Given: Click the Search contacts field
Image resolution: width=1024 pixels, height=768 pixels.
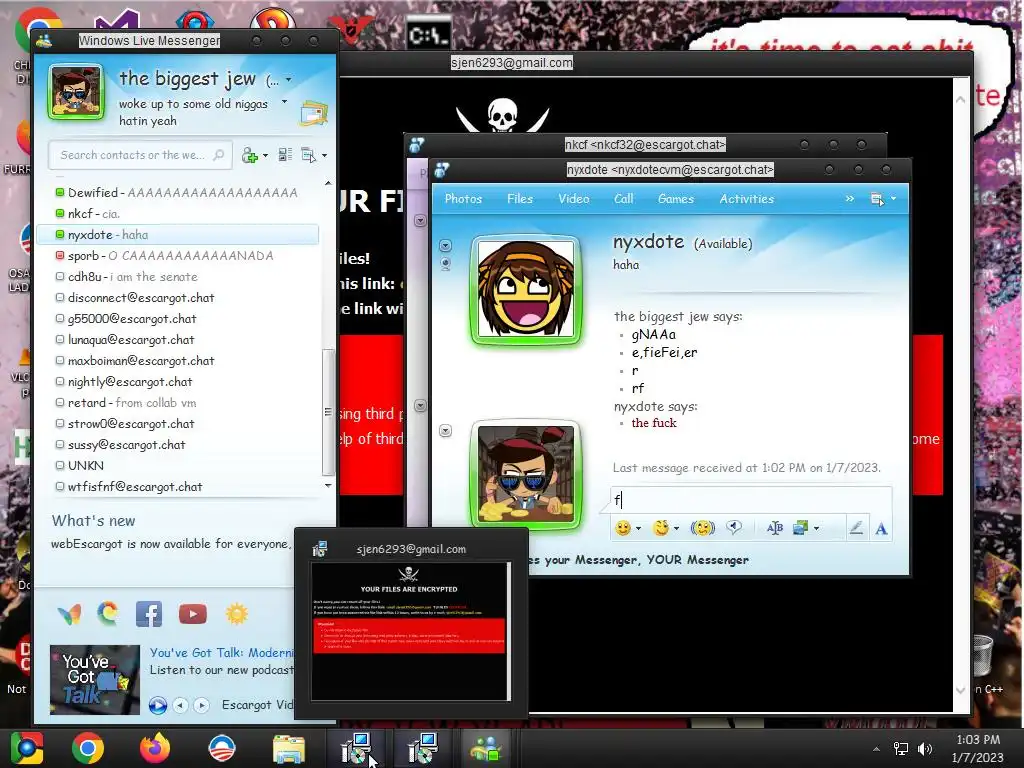Looking at the screenshot, I should pos(140,155).
